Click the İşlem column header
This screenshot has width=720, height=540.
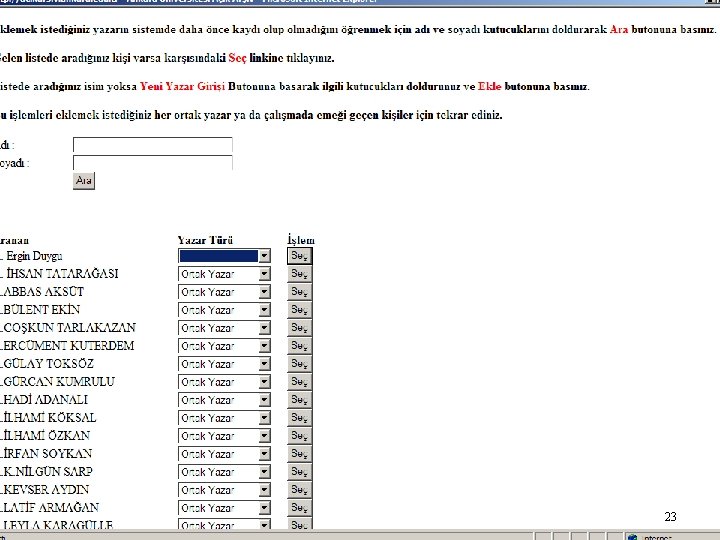coord(301,240)
